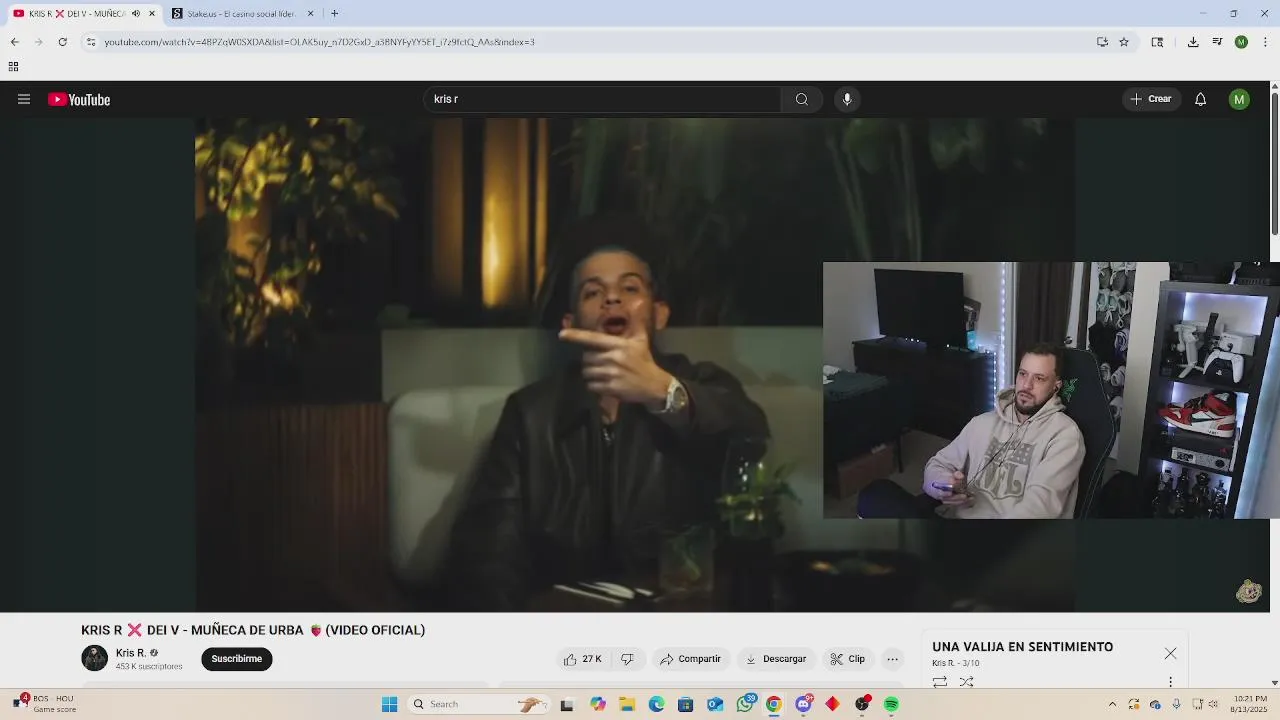This screenshot has width=1280, height=720.
Task: Open the apps grid in bookmarks bar
Action: (13, 67)
